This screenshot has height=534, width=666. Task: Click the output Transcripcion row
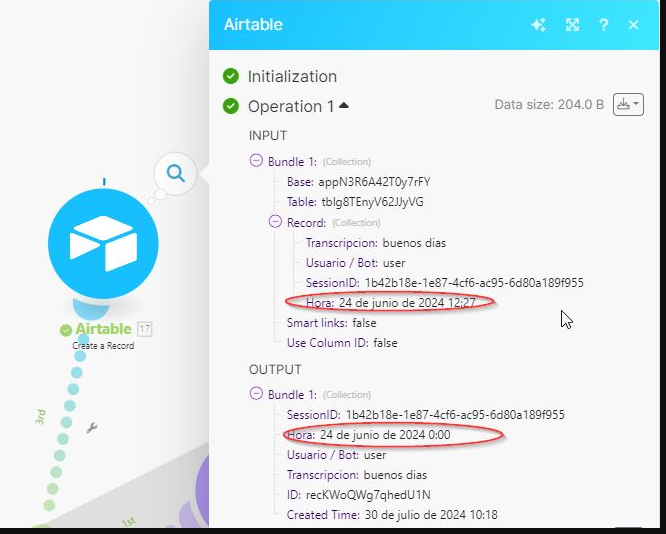tap(357, 475)
